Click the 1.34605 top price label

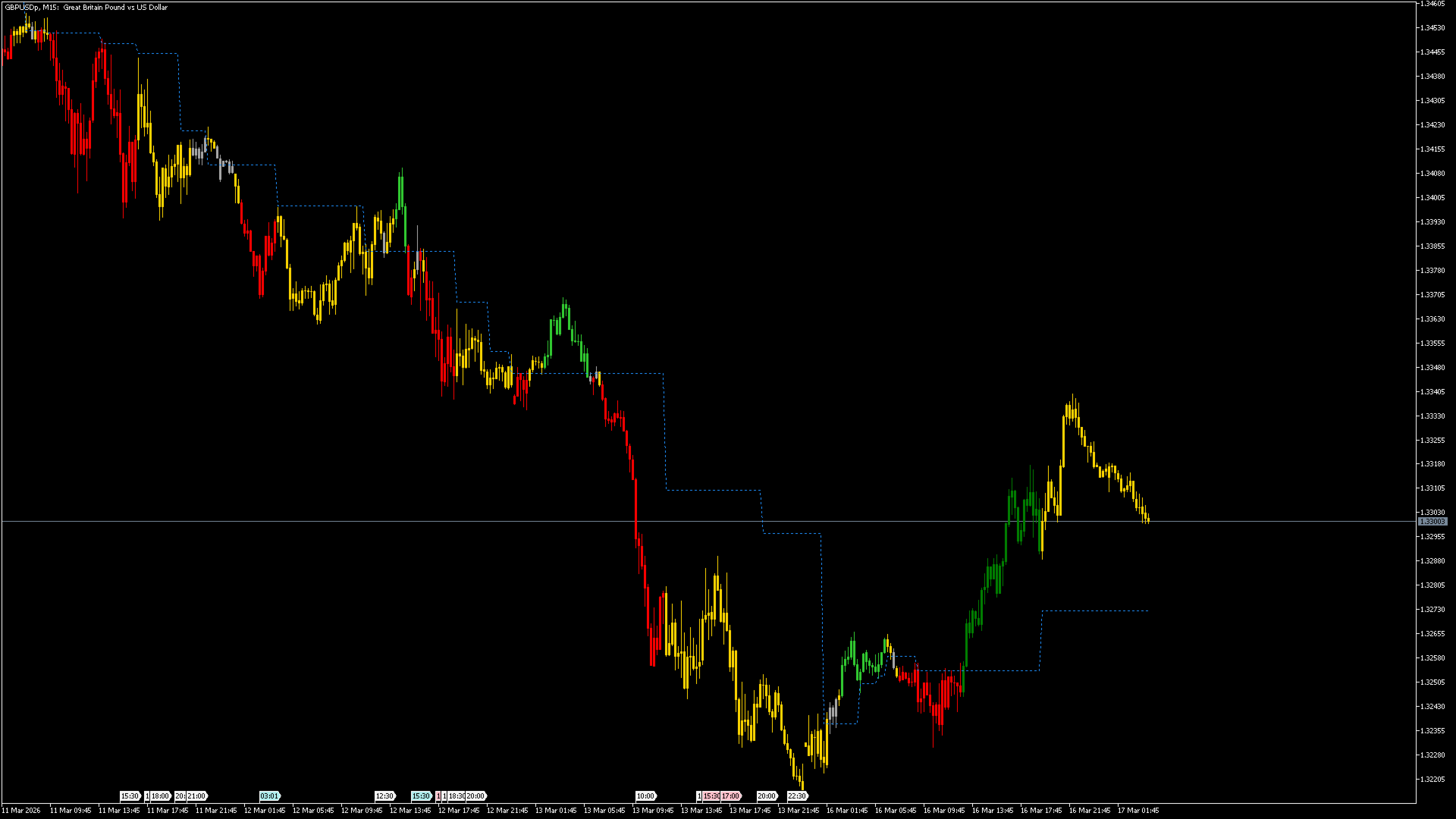click(x=1432, y=5)
